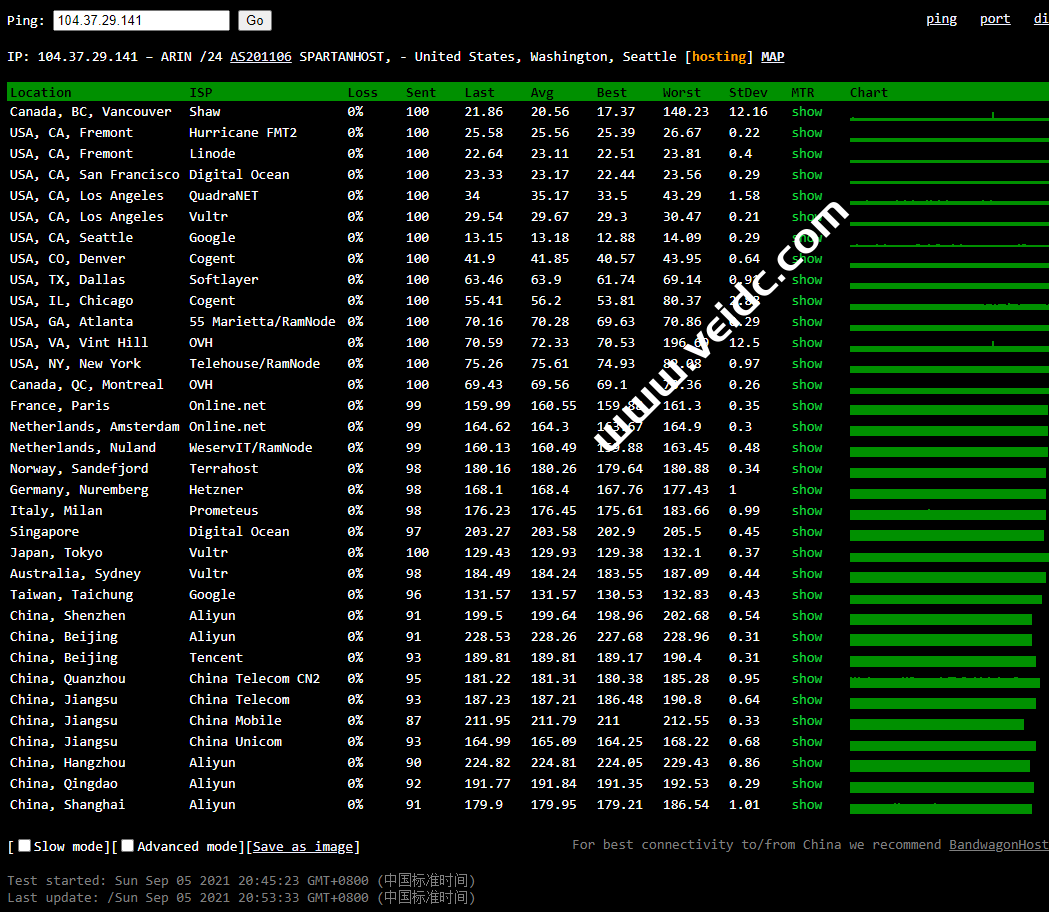Open the port link in top navigation
This screenshot has height=912, width=1049.
[x=994, y=19]
